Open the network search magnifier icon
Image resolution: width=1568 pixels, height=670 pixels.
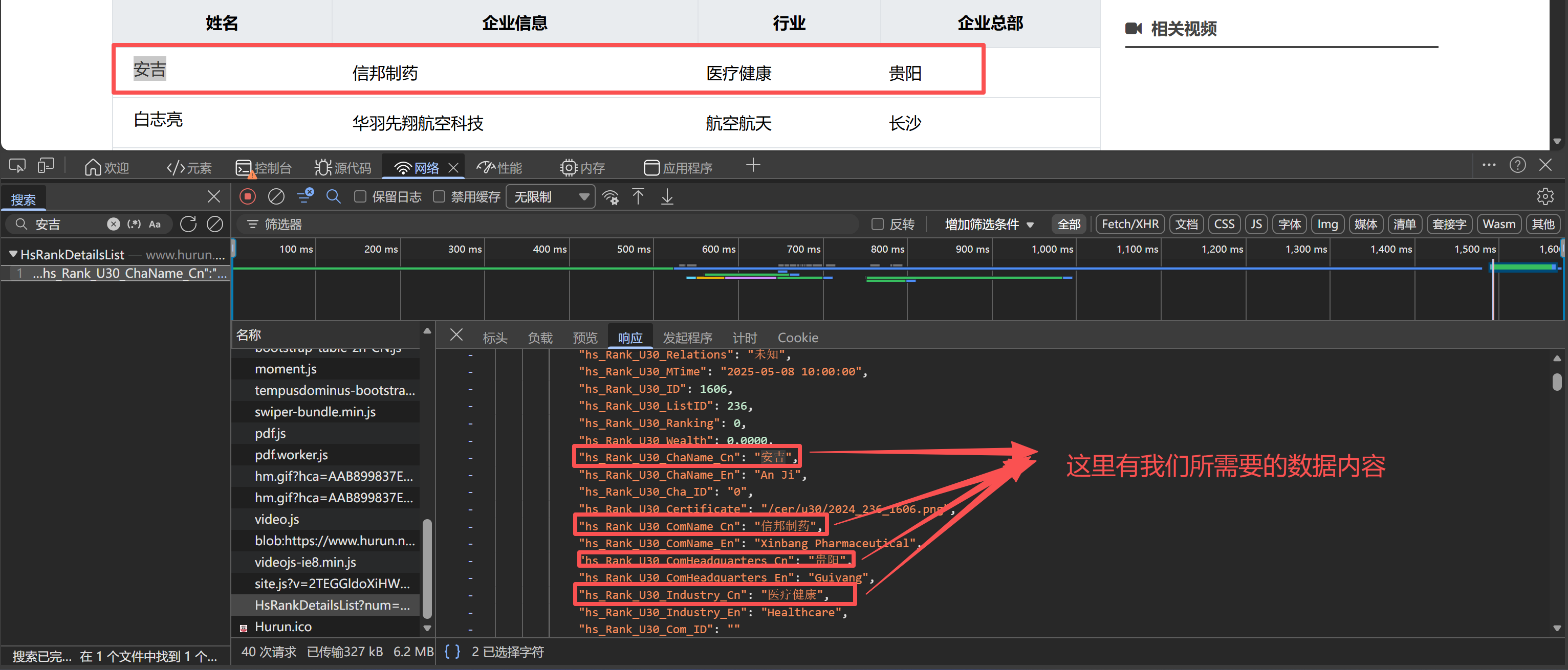point(333,196)
